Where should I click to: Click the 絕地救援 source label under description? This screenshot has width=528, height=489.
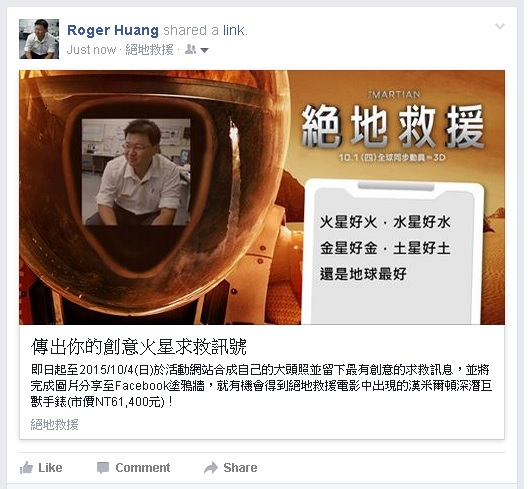[x=54, y=425]
